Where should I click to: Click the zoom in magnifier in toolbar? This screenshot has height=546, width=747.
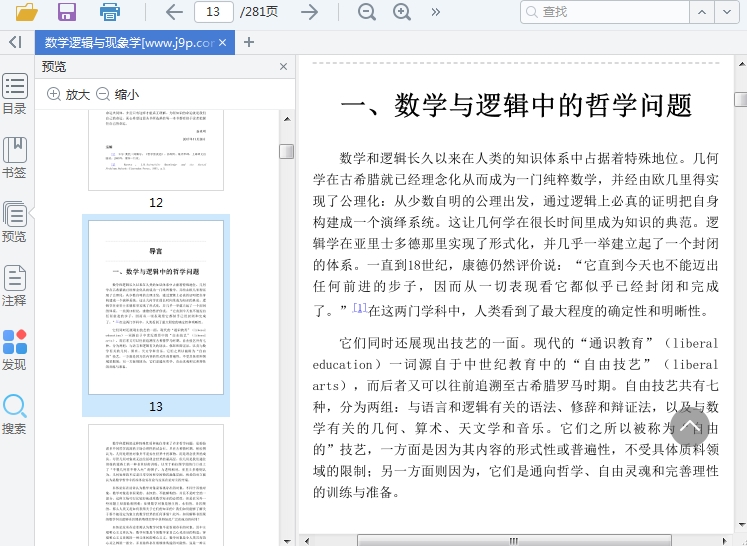tap(402, 12)
